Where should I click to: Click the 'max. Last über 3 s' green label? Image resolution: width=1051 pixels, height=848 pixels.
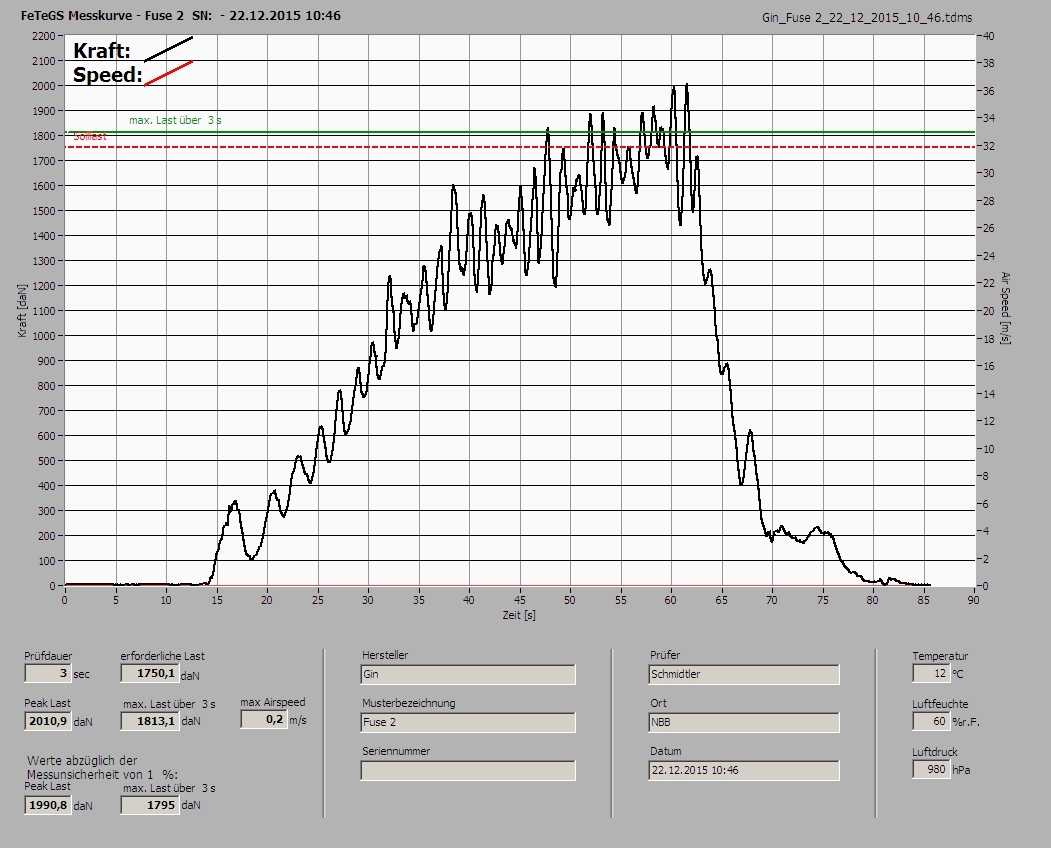tap(175, 120)
